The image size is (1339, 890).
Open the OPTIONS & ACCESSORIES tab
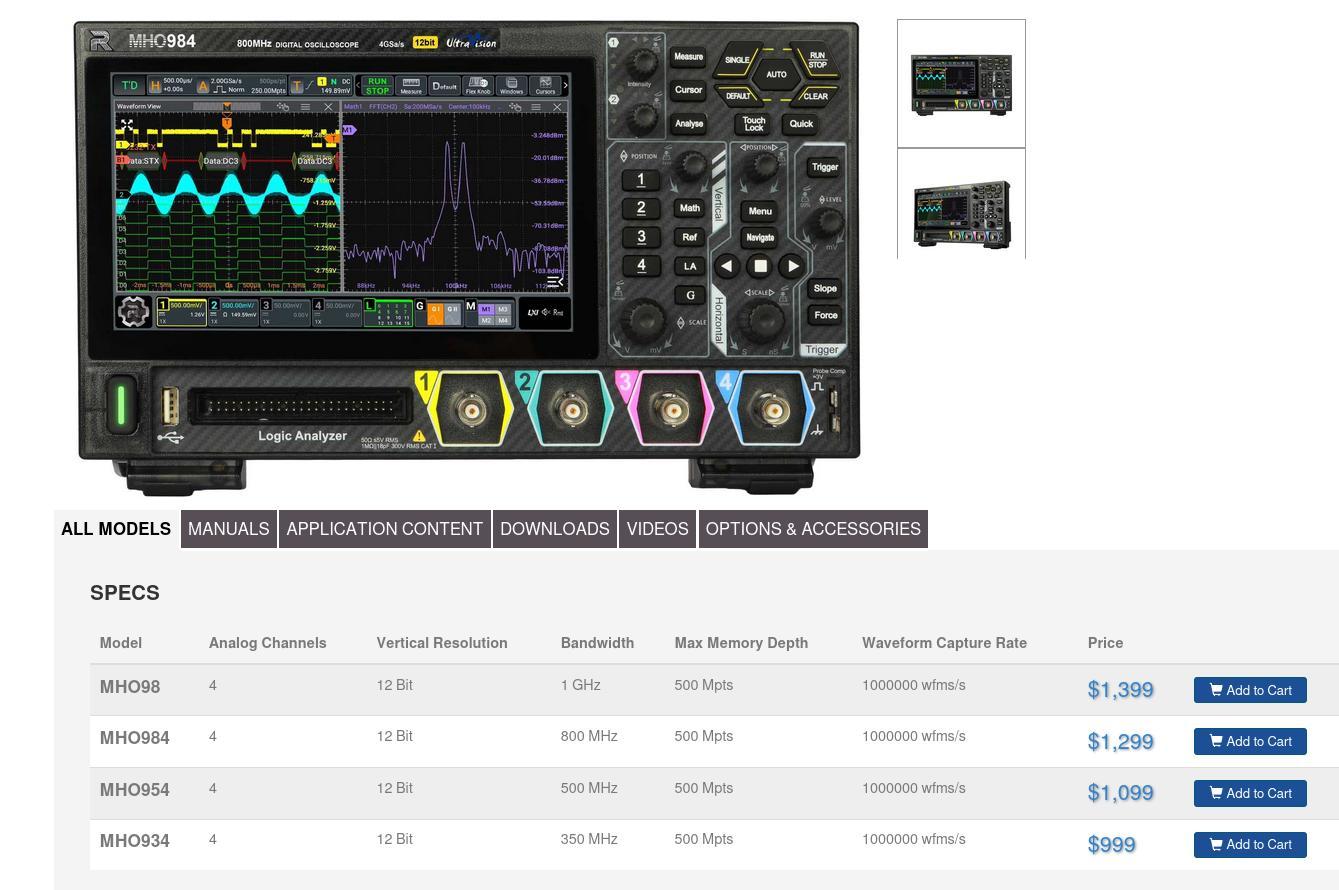click(812, 529)
